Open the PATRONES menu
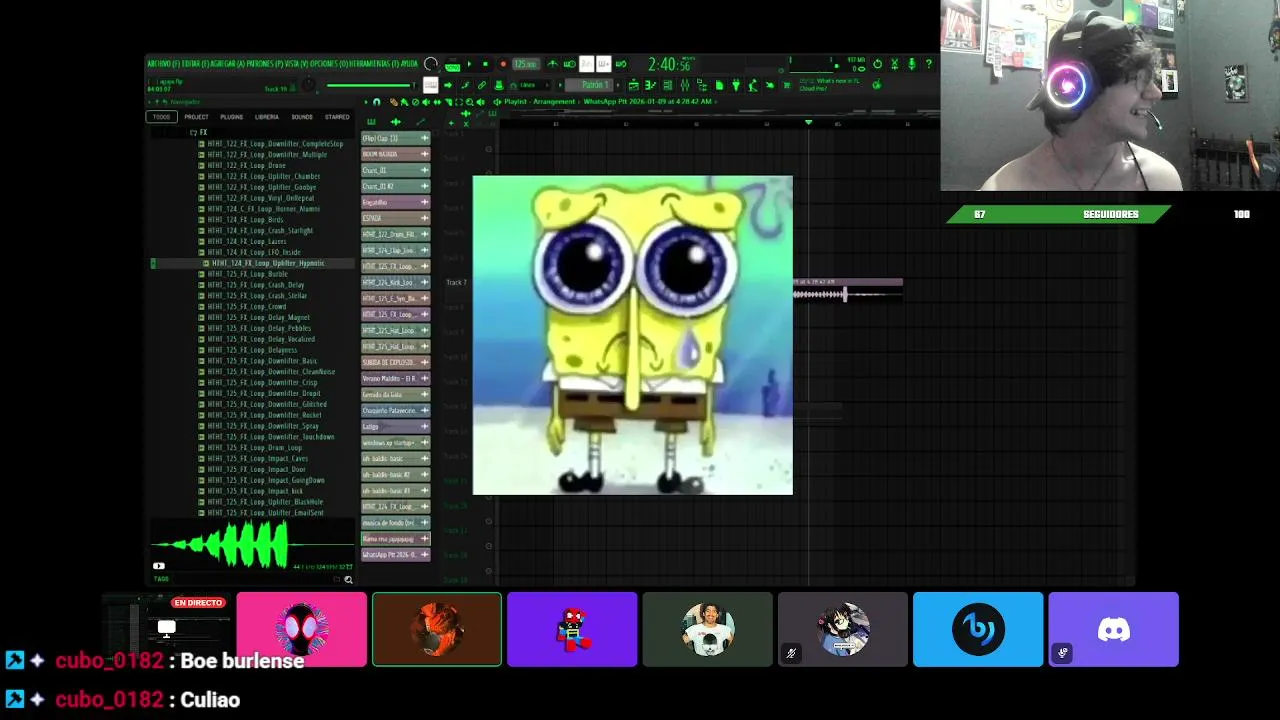1280x720 pixels. coord(265,64)
